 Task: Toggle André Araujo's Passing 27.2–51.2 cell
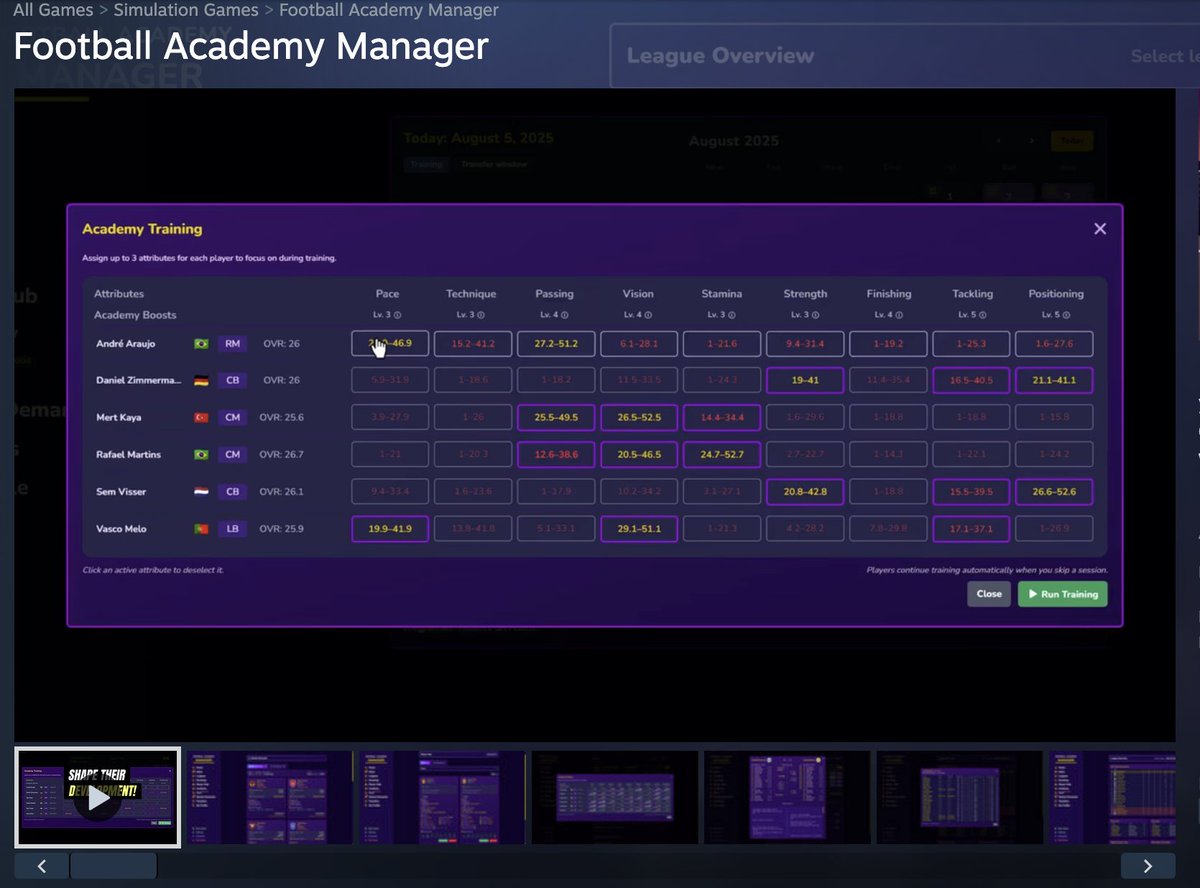[x=556, y=344]
